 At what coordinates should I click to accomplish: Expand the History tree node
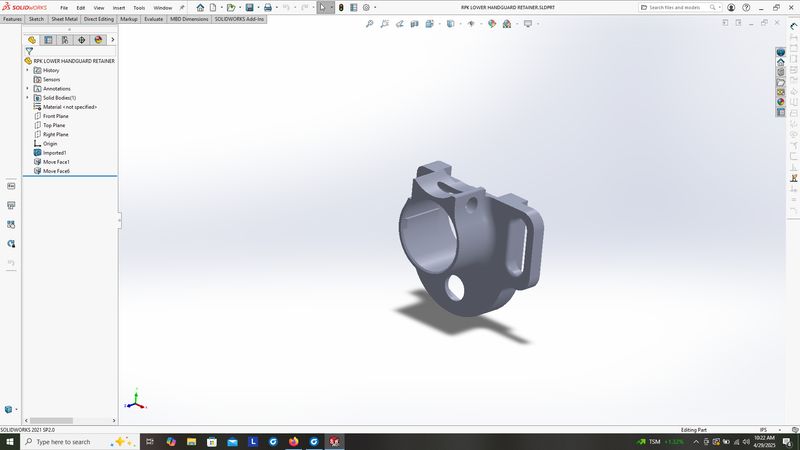[27, 70]
